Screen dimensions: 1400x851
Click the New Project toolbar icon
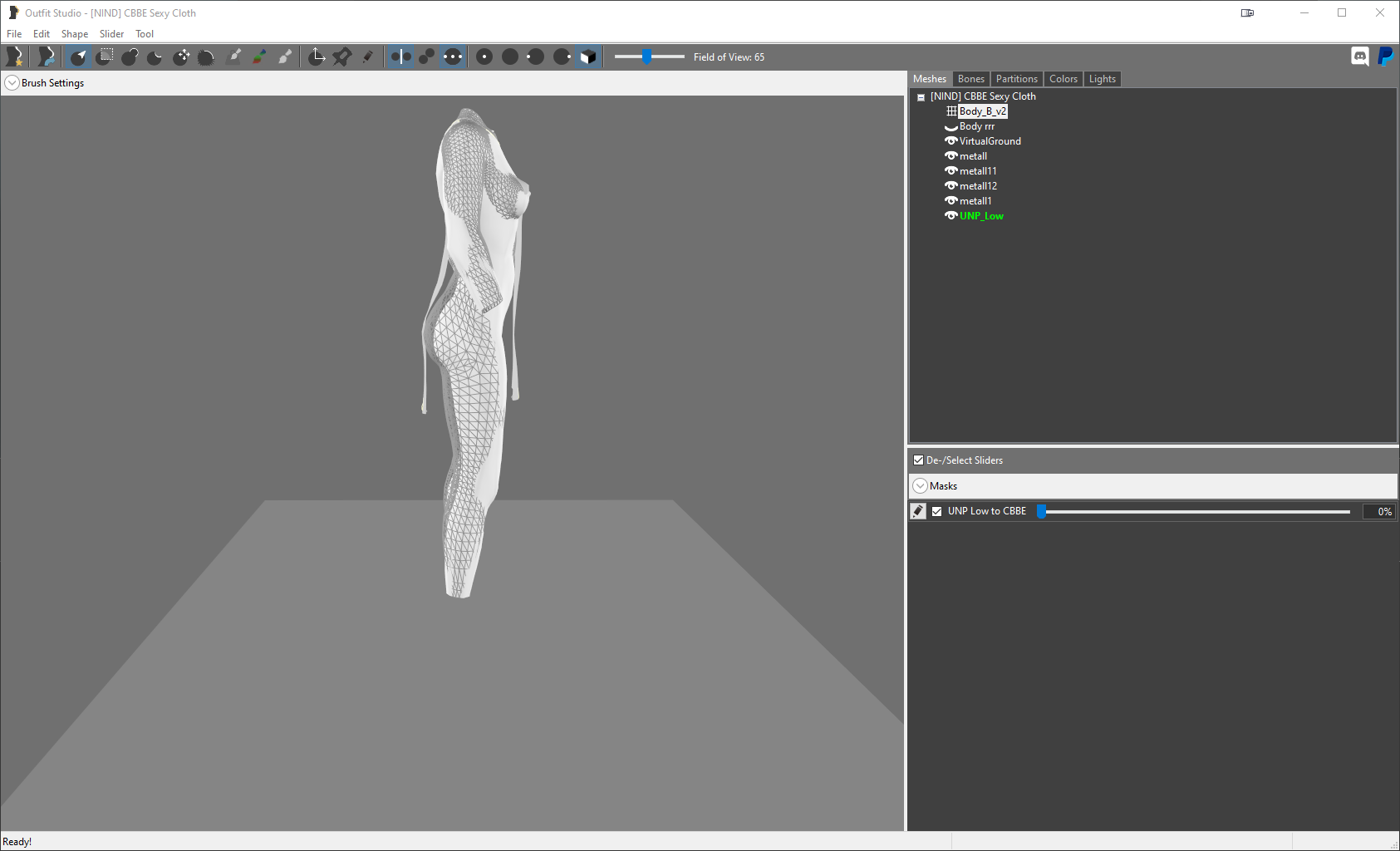point(15,57)
